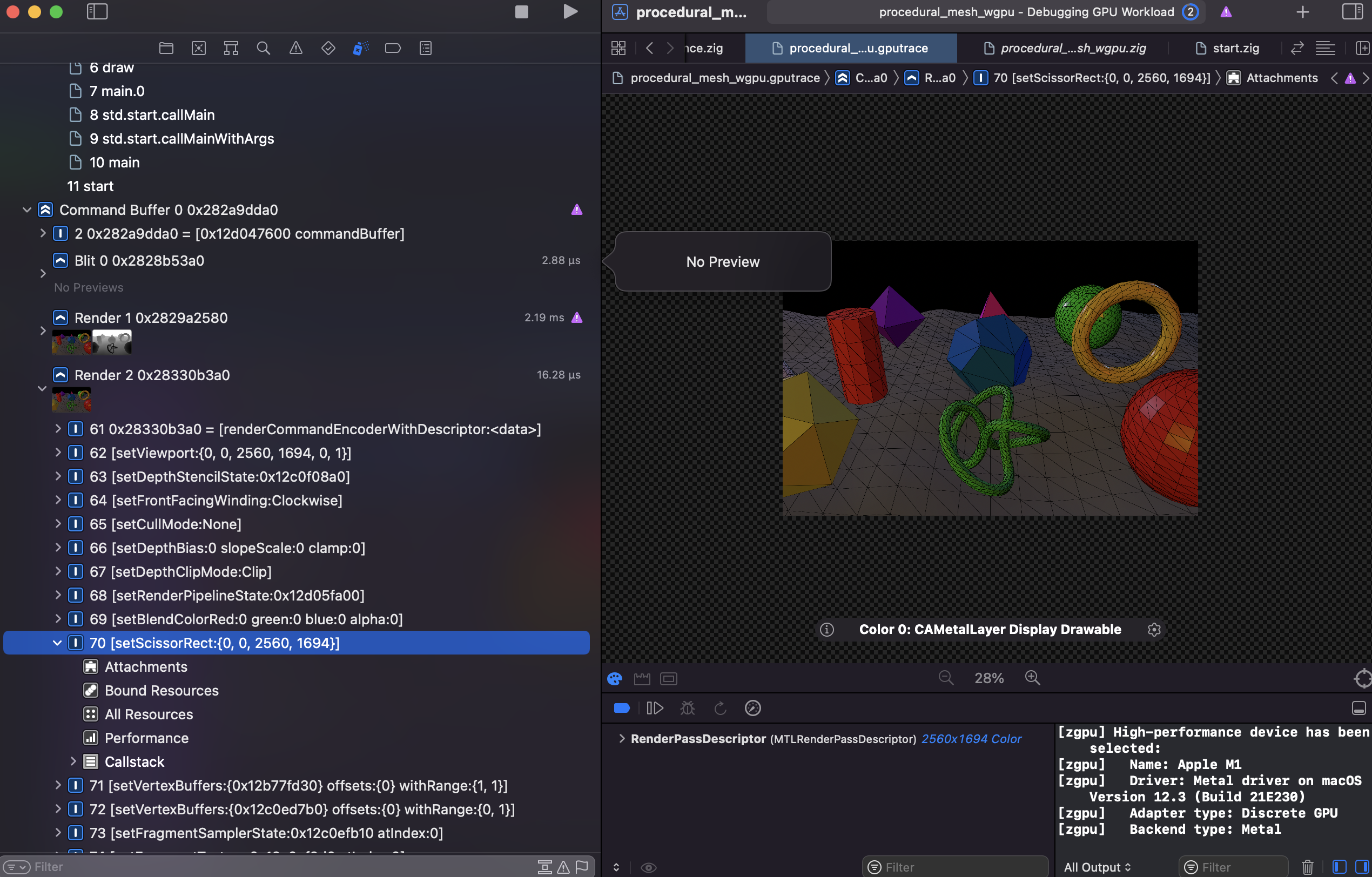Zoom in on the attachment preview
The height and width of the screenshot is (877, 1372).
point(1033,678)
